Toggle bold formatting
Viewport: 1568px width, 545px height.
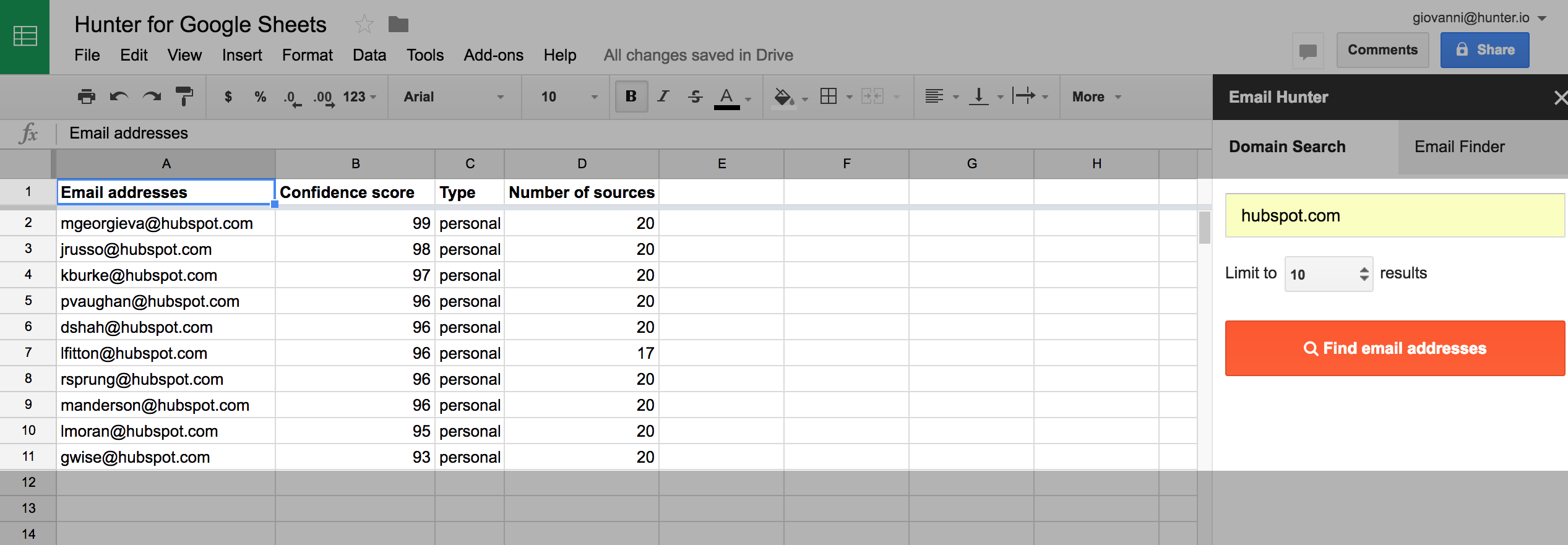(631, 97)
